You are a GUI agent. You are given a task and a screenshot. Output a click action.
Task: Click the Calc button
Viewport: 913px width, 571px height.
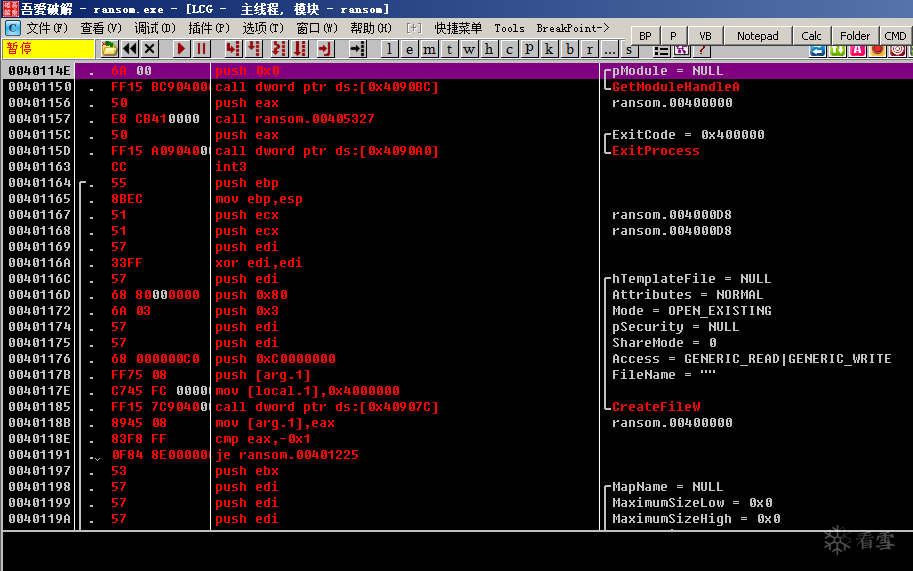[x=811, y=36]
